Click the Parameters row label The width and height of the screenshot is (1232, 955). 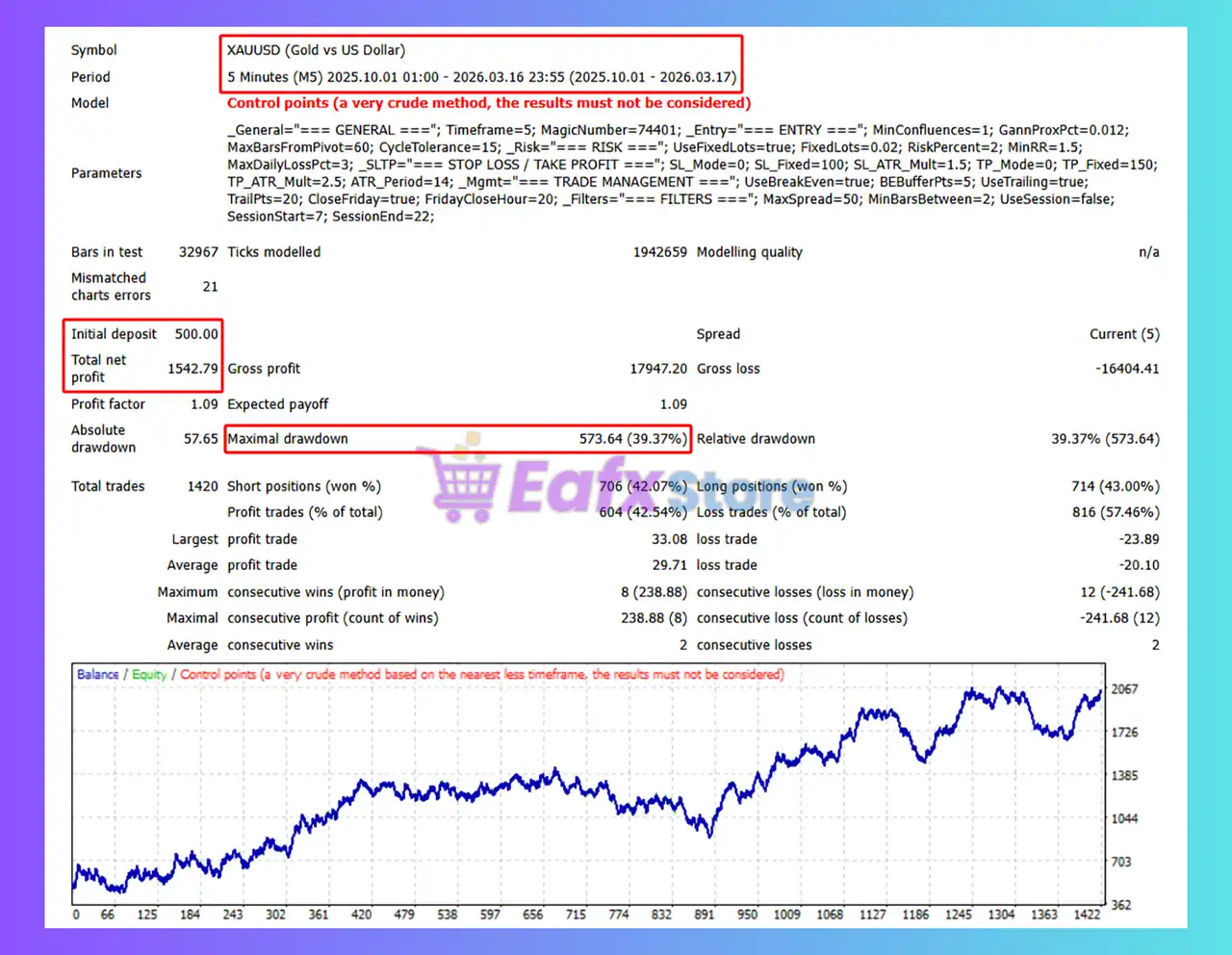pyautogui.click(x=106, y=173)
